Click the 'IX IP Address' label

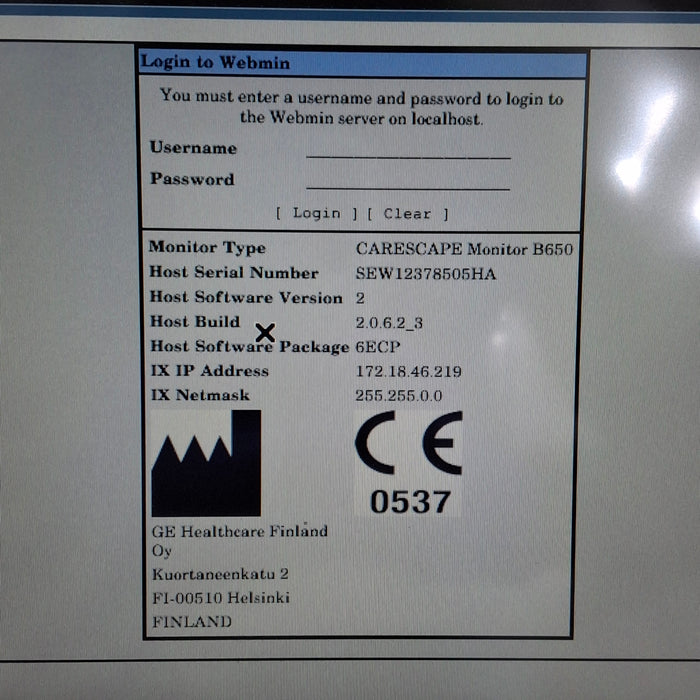click(210, 371)
